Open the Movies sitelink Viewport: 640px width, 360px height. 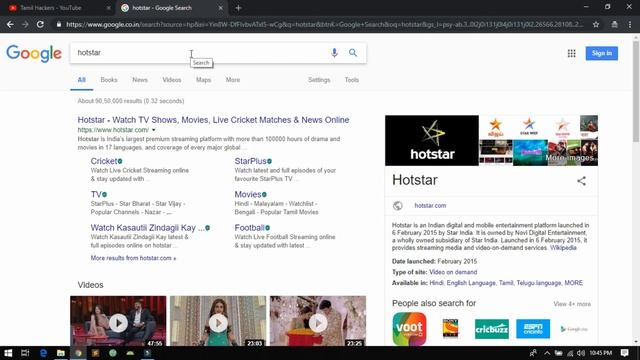(248, 195)
